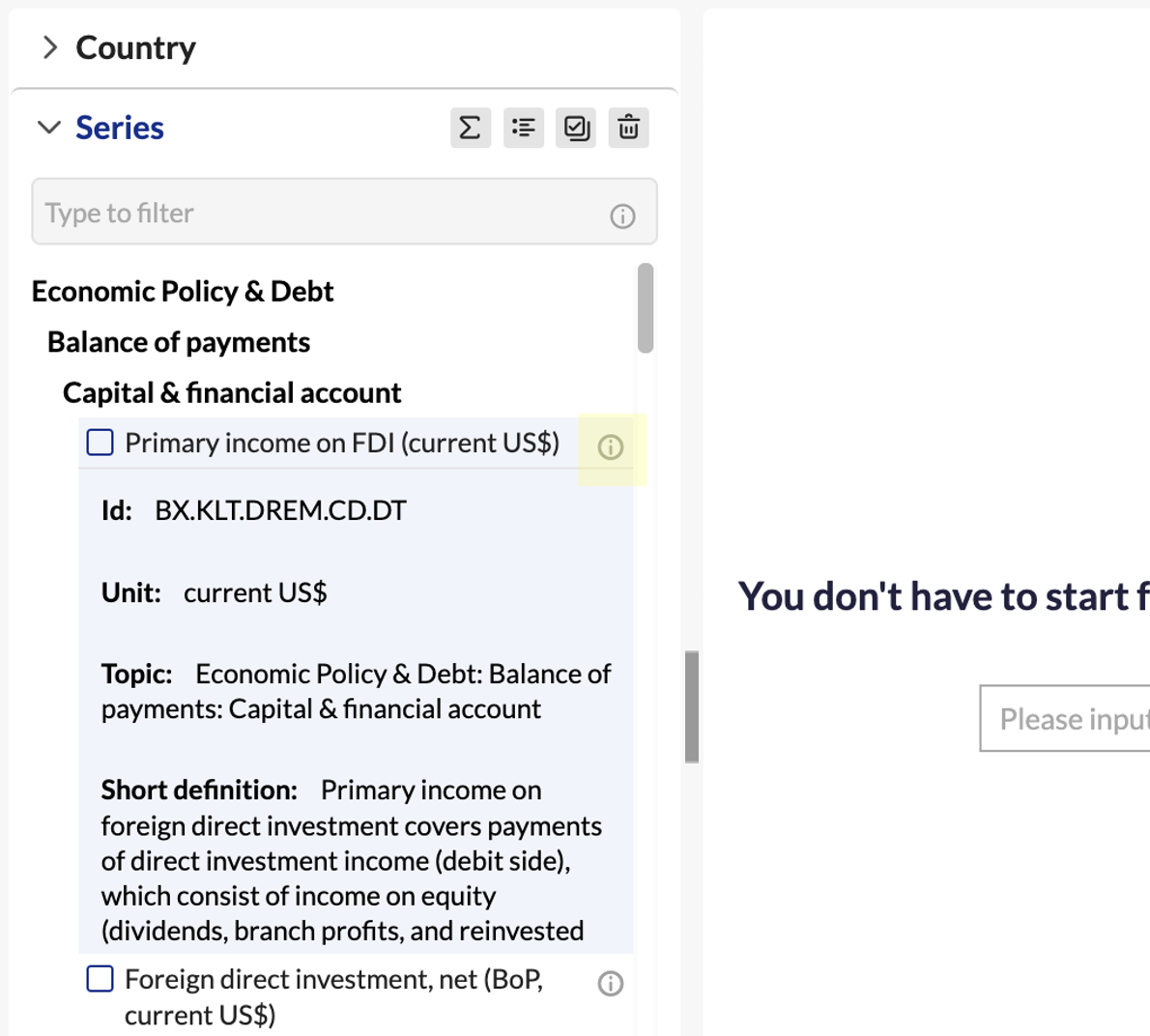Click the Series section title

pyautogui.click(x=120, y=128)
